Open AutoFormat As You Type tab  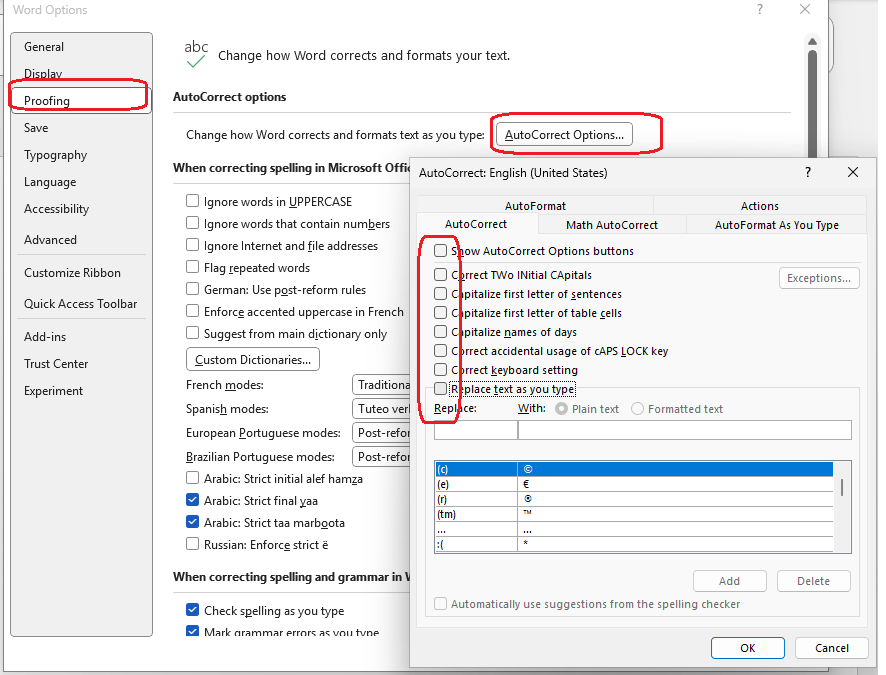pyautogui.click(x=776, y=225)
